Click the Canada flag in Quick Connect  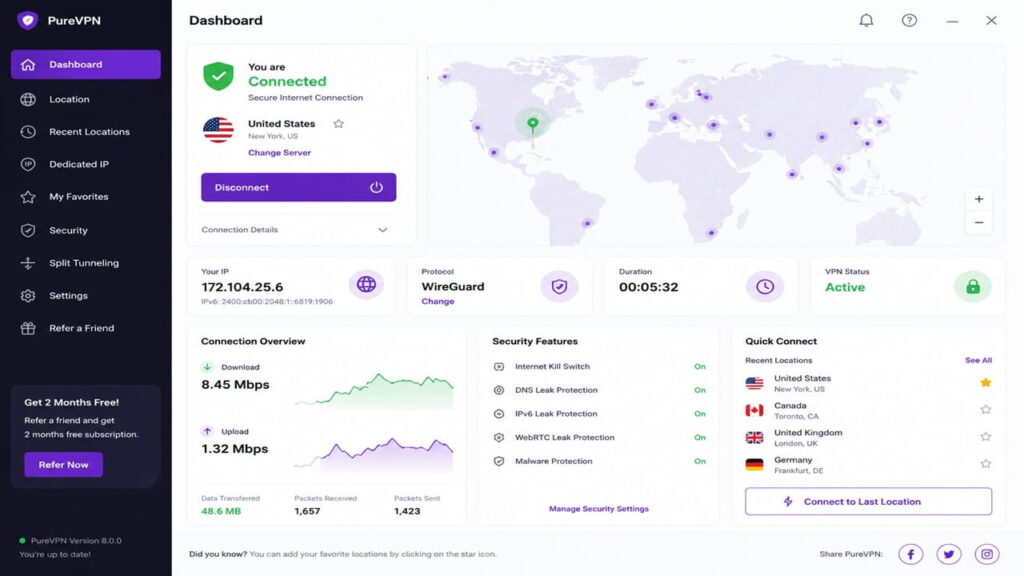[x=754, y=410]
